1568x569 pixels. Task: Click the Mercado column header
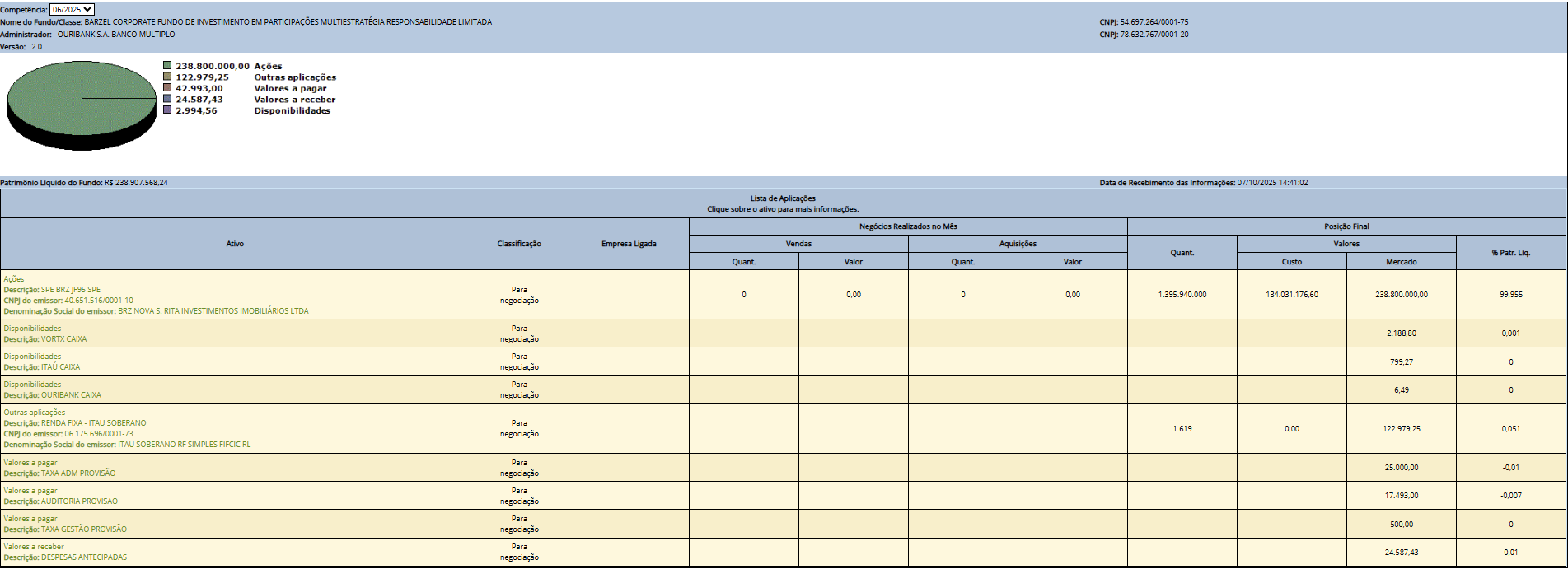pos(1402,262)
